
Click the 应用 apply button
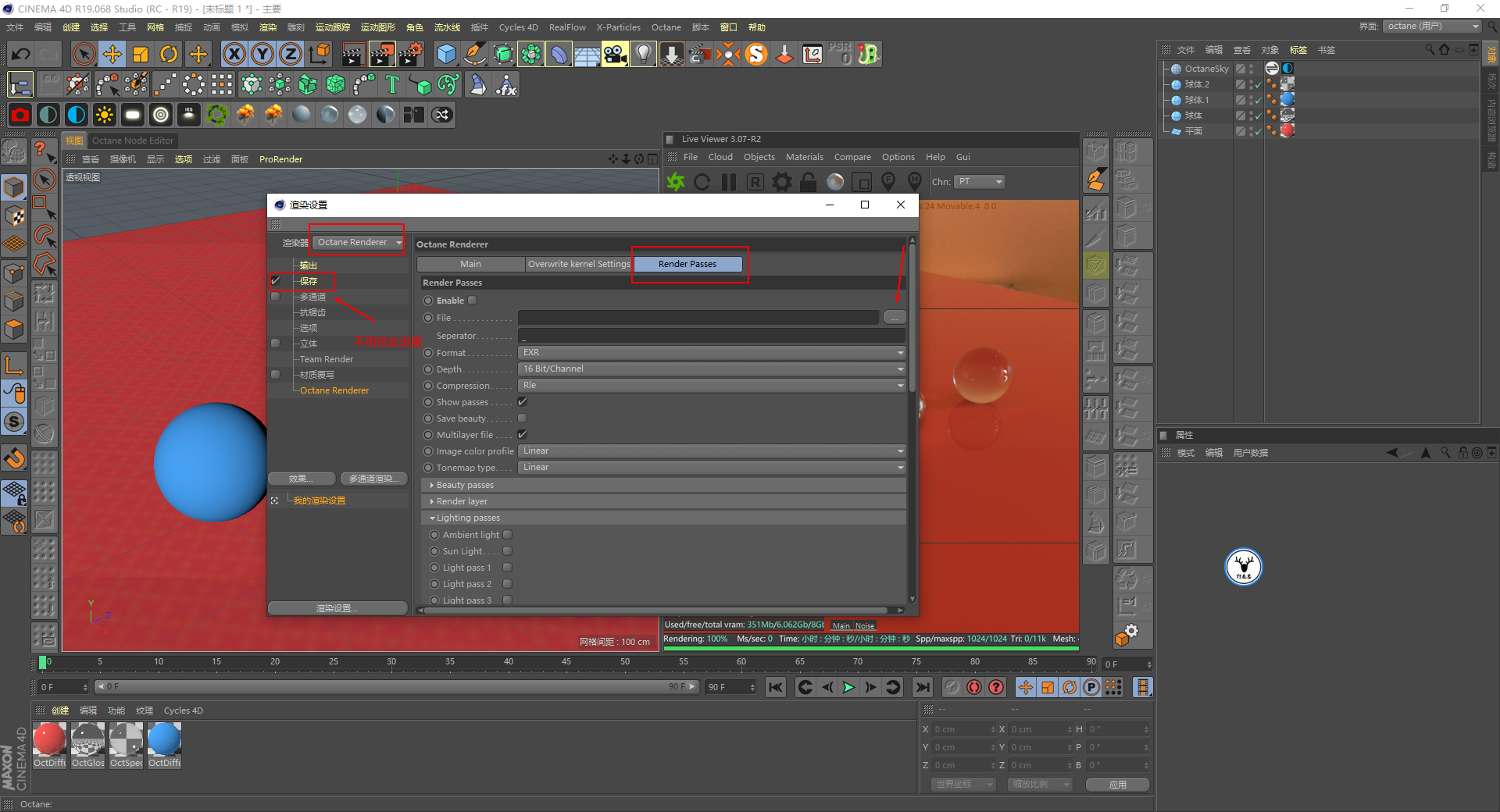(x=1118, y=785)
